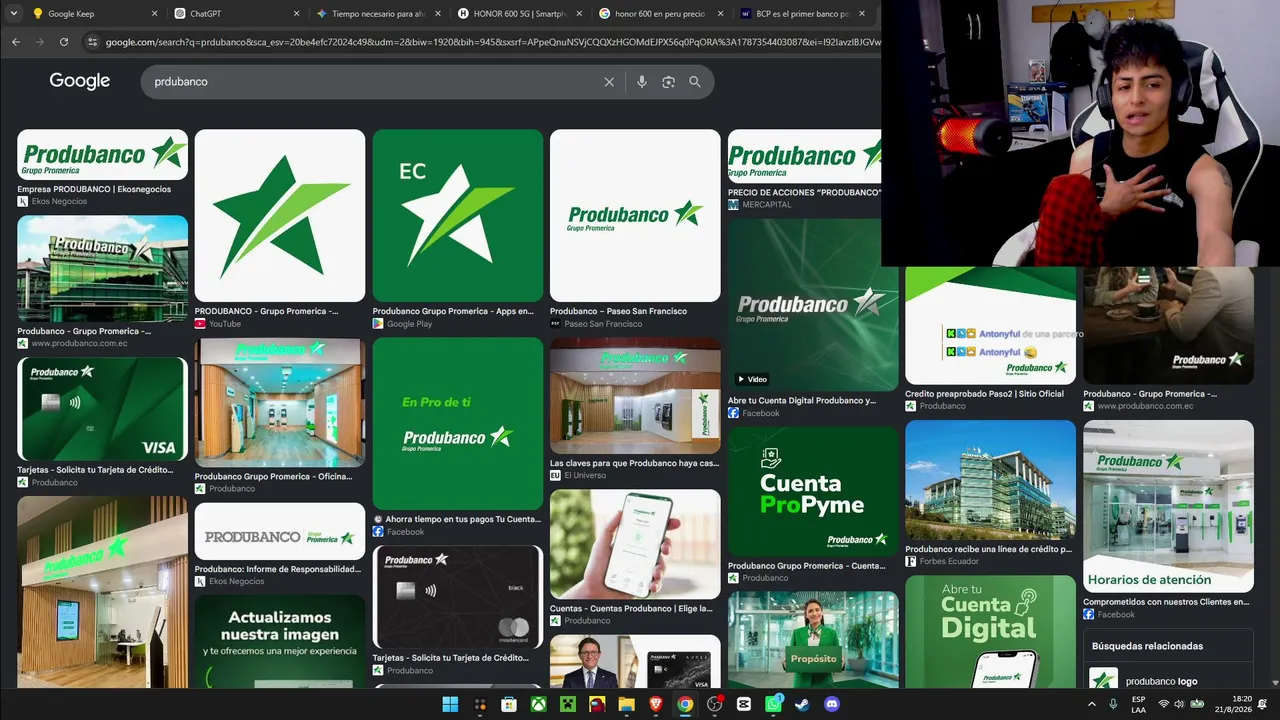Open Minecraft from the taskbar
Viewport: 1280px width, 720px height.
coord(568,704)
